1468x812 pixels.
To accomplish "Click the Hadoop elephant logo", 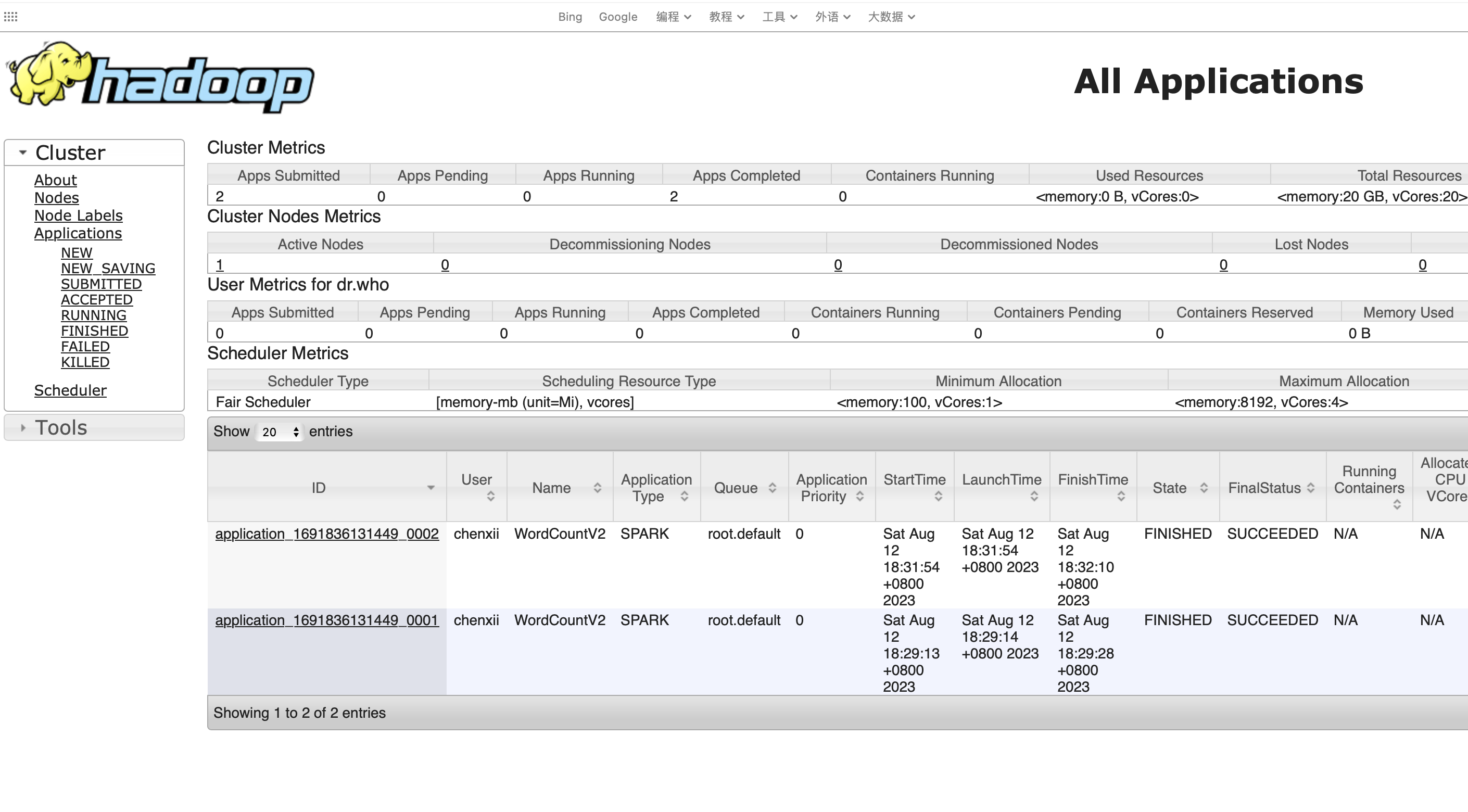I will click(160, 77).
